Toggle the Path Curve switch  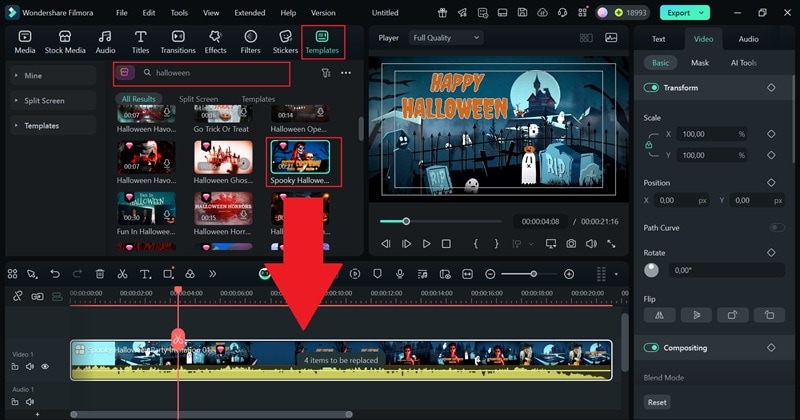pyautogui.click(x=777, y=228)
